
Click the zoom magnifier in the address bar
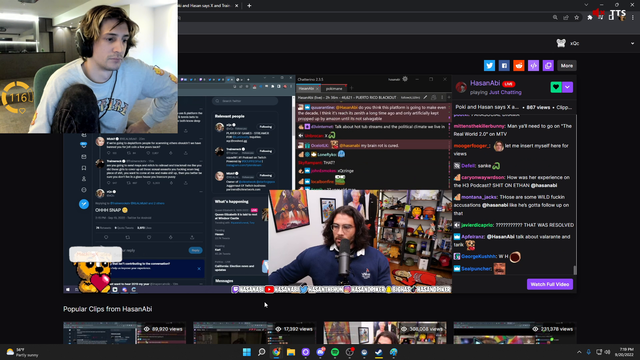(555, 18)
